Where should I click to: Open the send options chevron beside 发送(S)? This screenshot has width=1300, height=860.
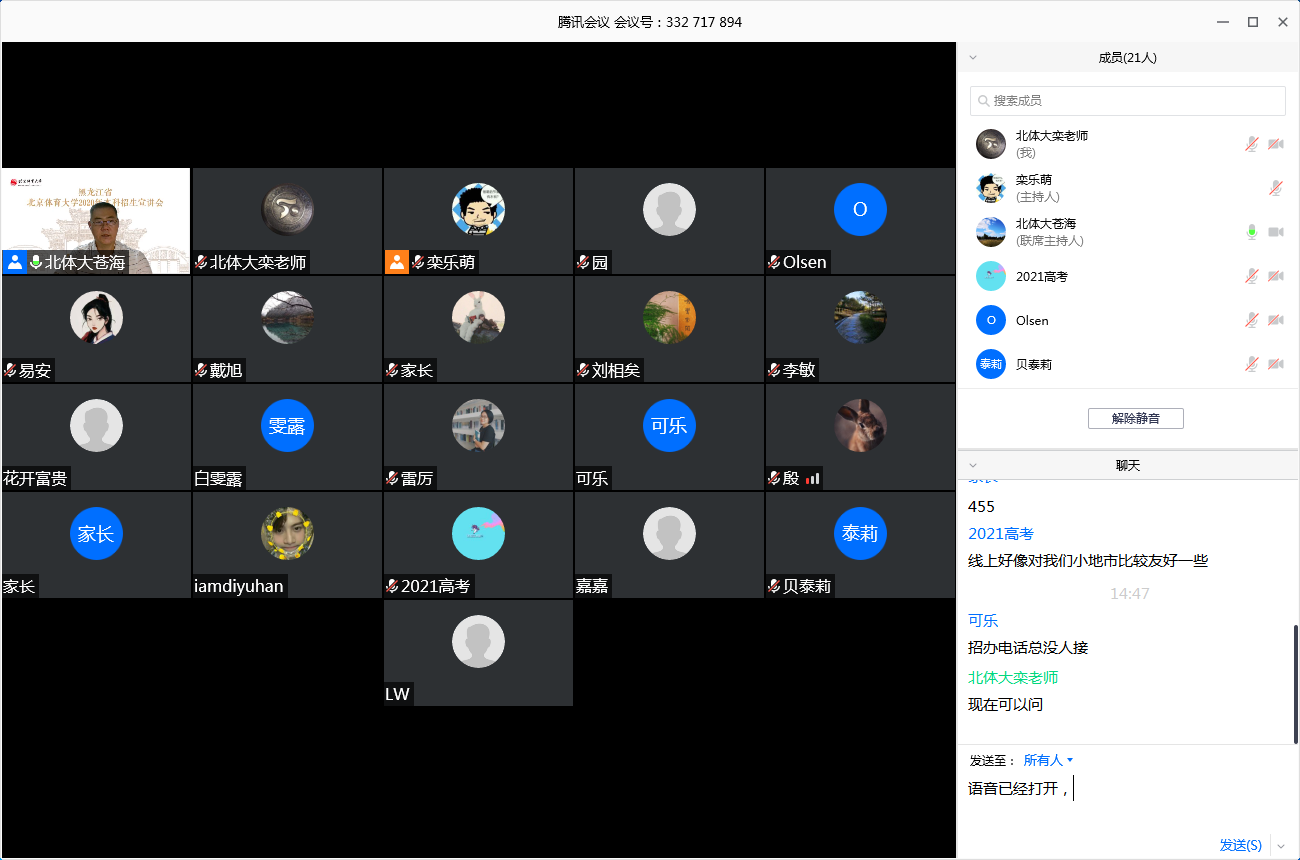(1278, 845)
